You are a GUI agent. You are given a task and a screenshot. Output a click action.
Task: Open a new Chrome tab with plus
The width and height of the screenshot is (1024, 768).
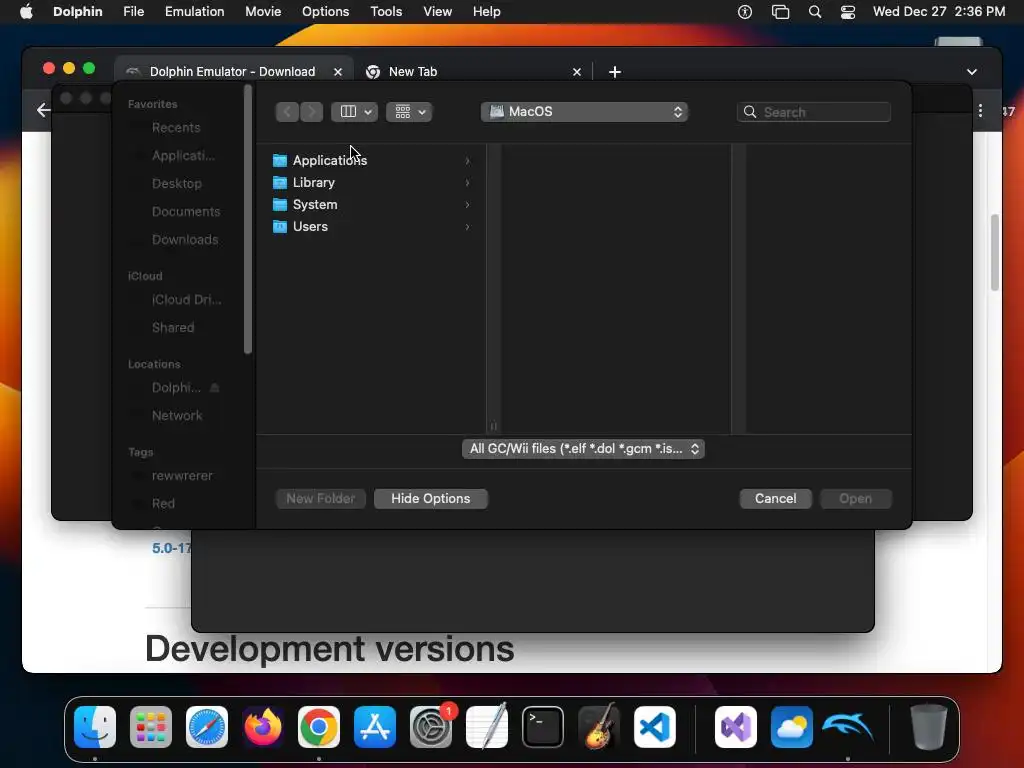pos(615,72)
